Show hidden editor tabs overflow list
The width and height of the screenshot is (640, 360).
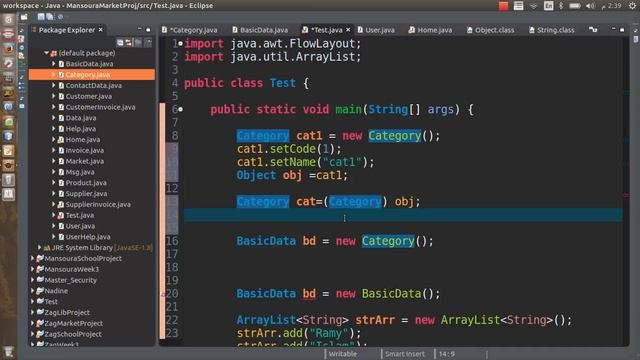point(593,30)
